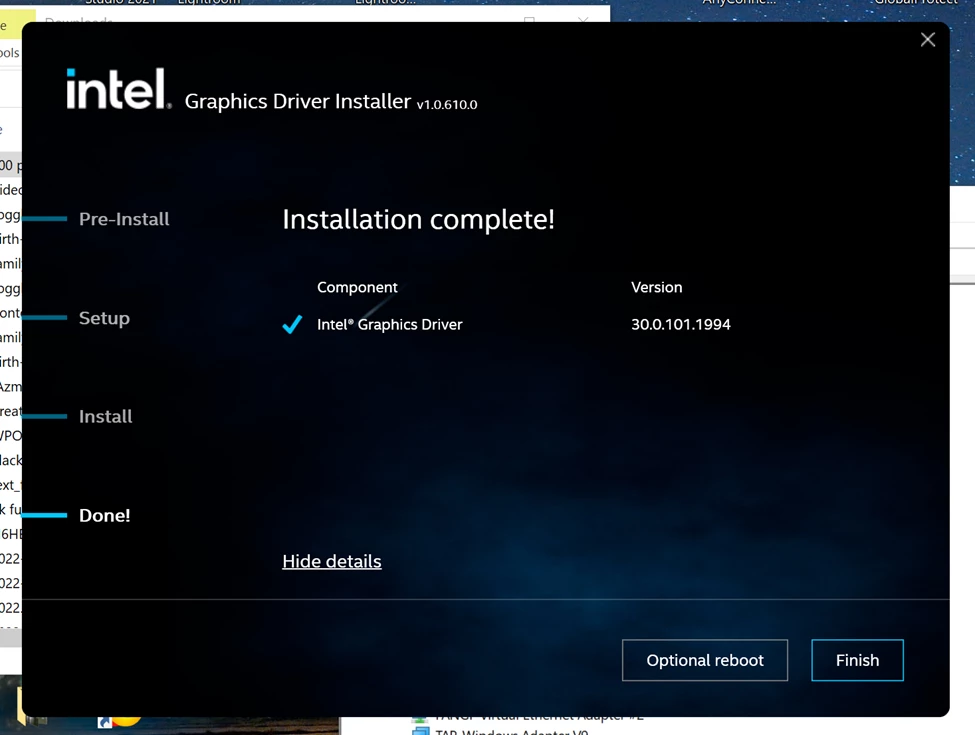Click the Installation complete! heading
Viewport: 975px width, 735px height.
coord(418,220)
